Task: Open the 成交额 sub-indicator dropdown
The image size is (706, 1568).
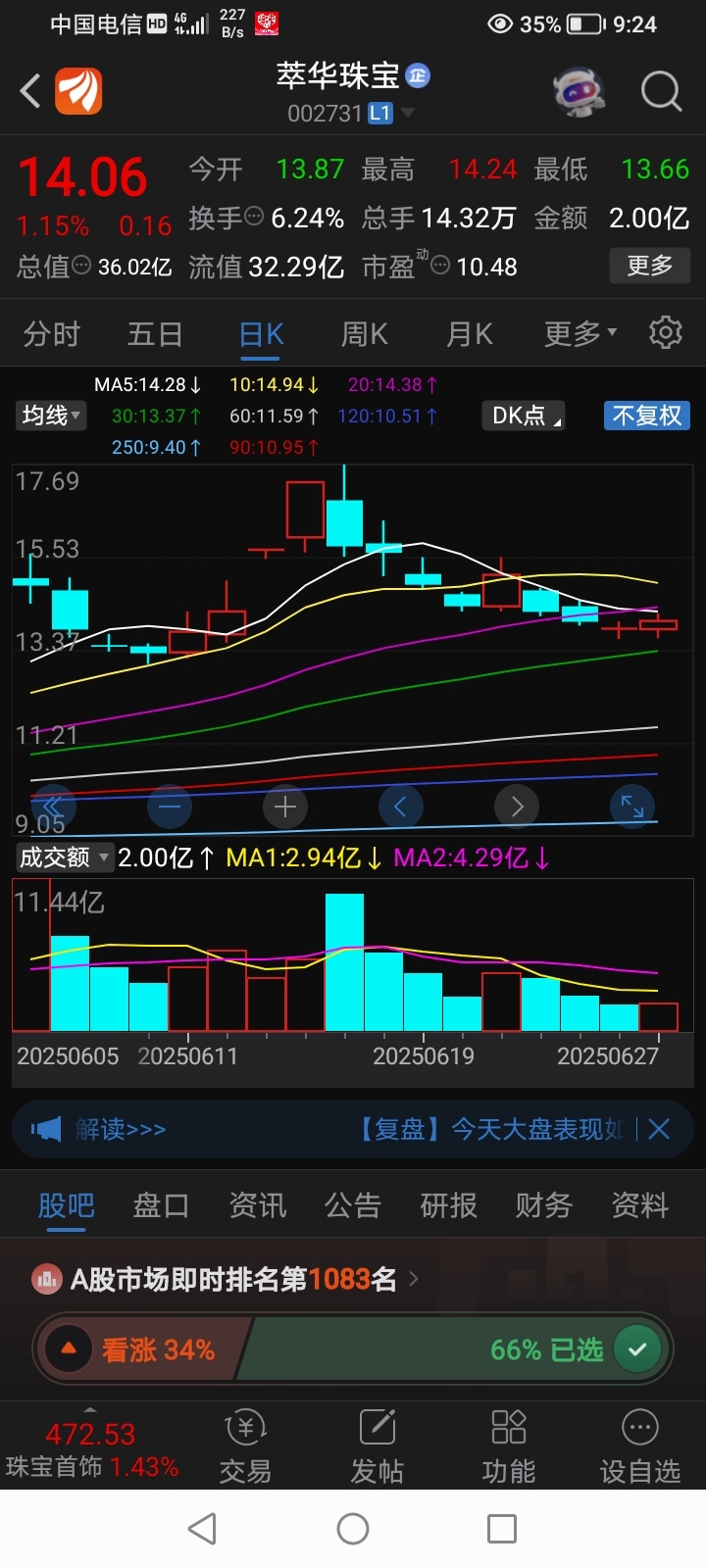Action: [65, 857]
